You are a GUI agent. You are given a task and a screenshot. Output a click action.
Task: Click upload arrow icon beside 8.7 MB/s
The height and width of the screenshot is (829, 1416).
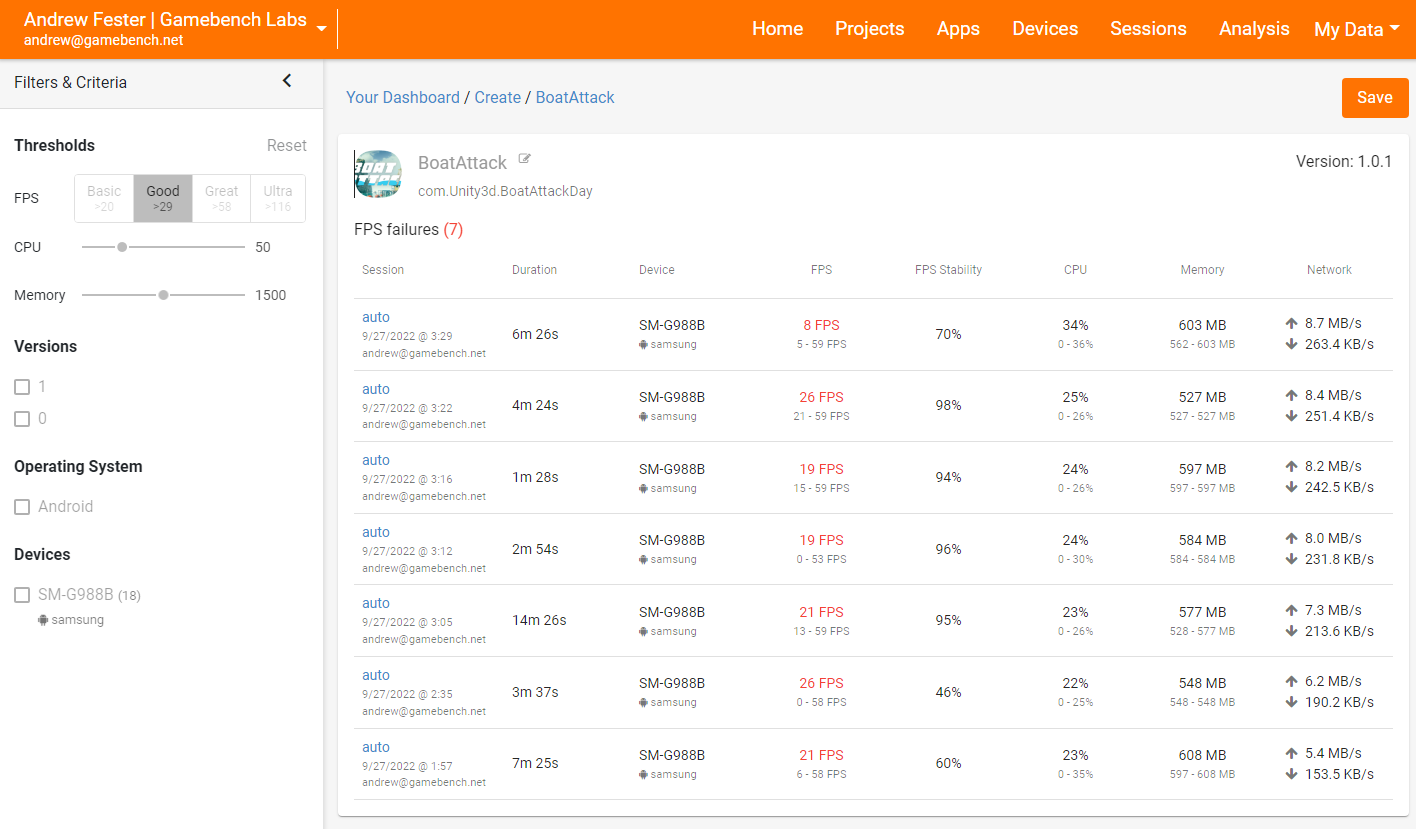pos(1292,323)
